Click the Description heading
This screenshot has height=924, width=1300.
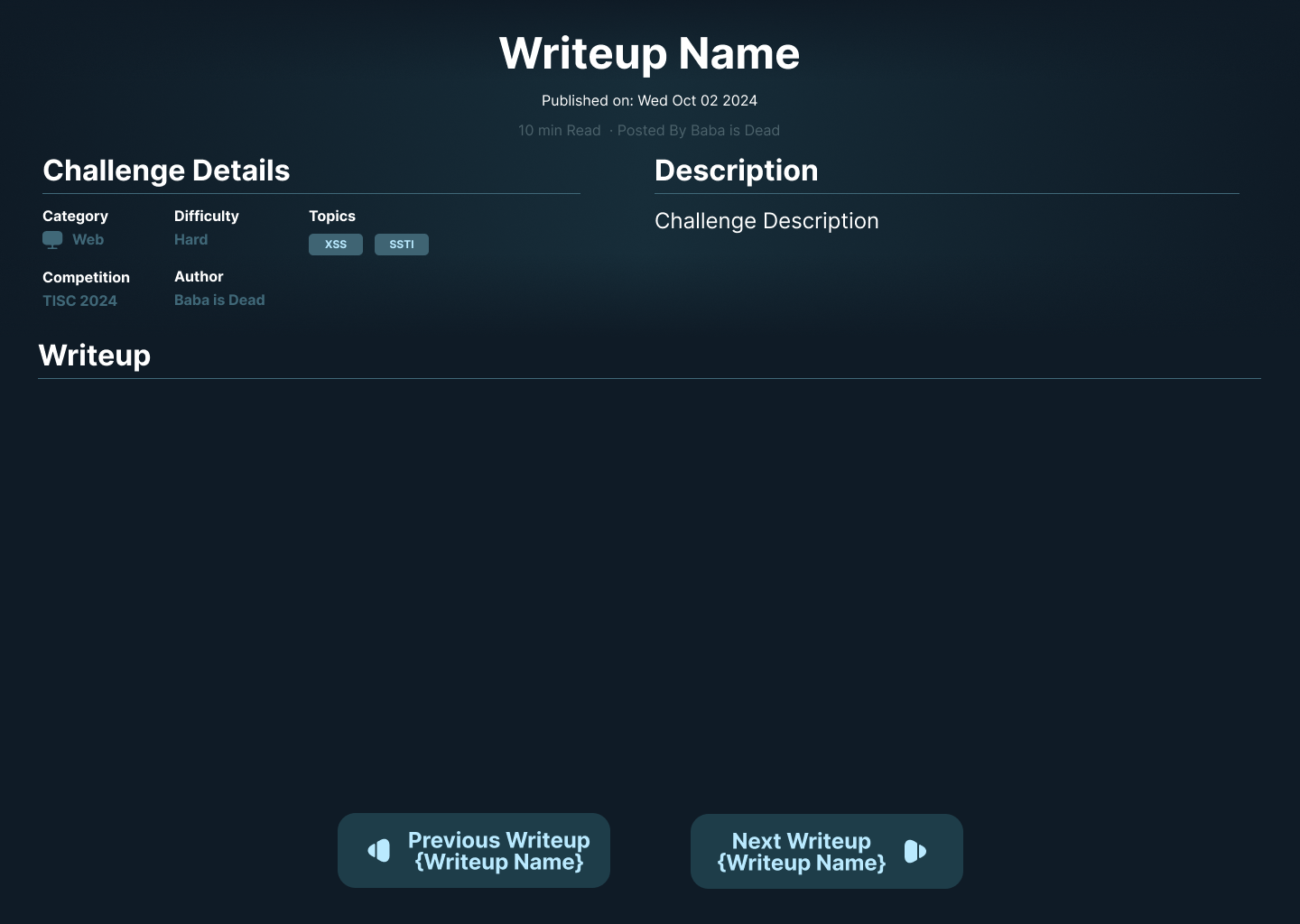tap(737, 171)
